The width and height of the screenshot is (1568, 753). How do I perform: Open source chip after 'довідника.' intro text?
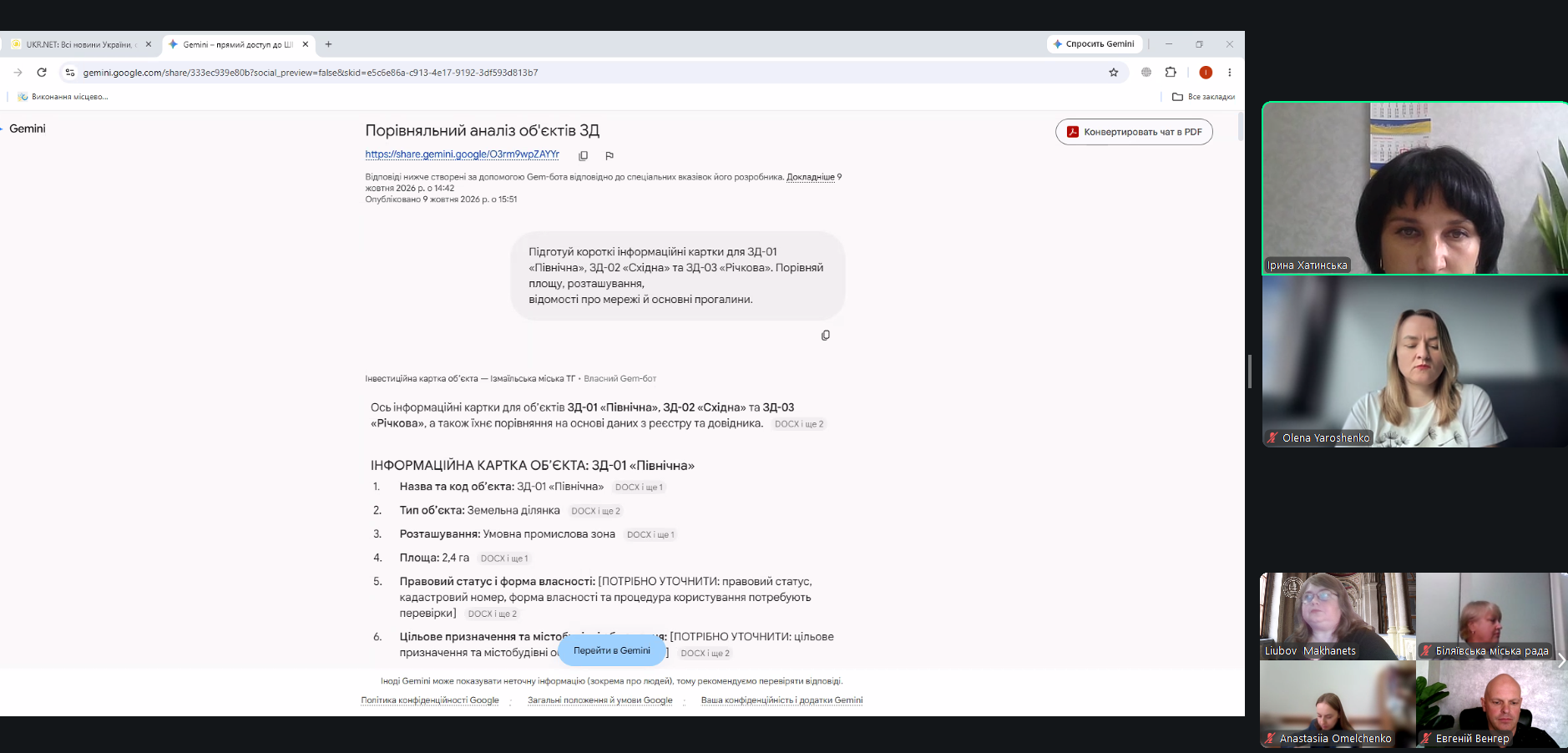coord(799,424)
